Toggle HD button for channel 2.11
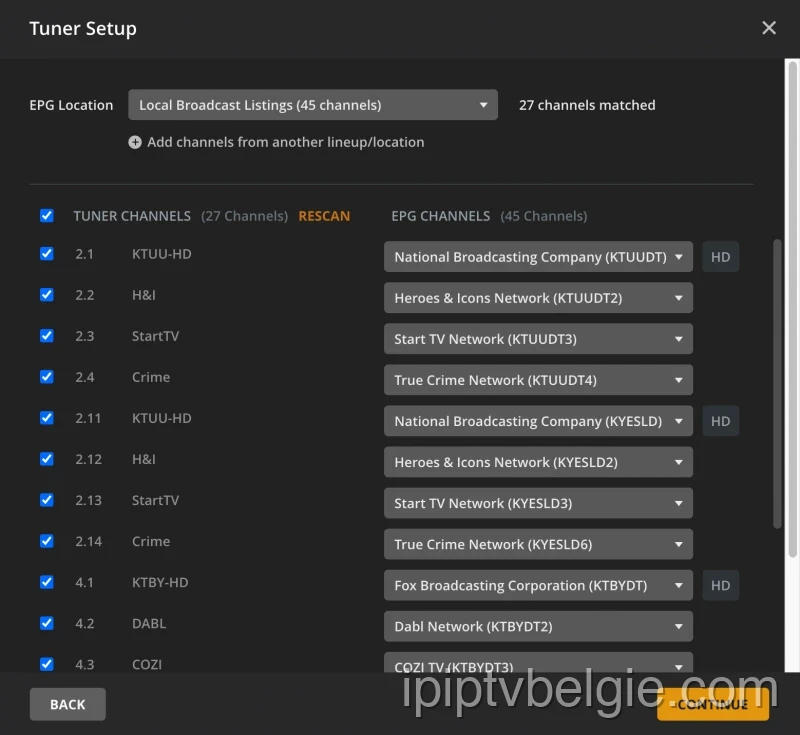The image size is (800, 735). (720, 421)
